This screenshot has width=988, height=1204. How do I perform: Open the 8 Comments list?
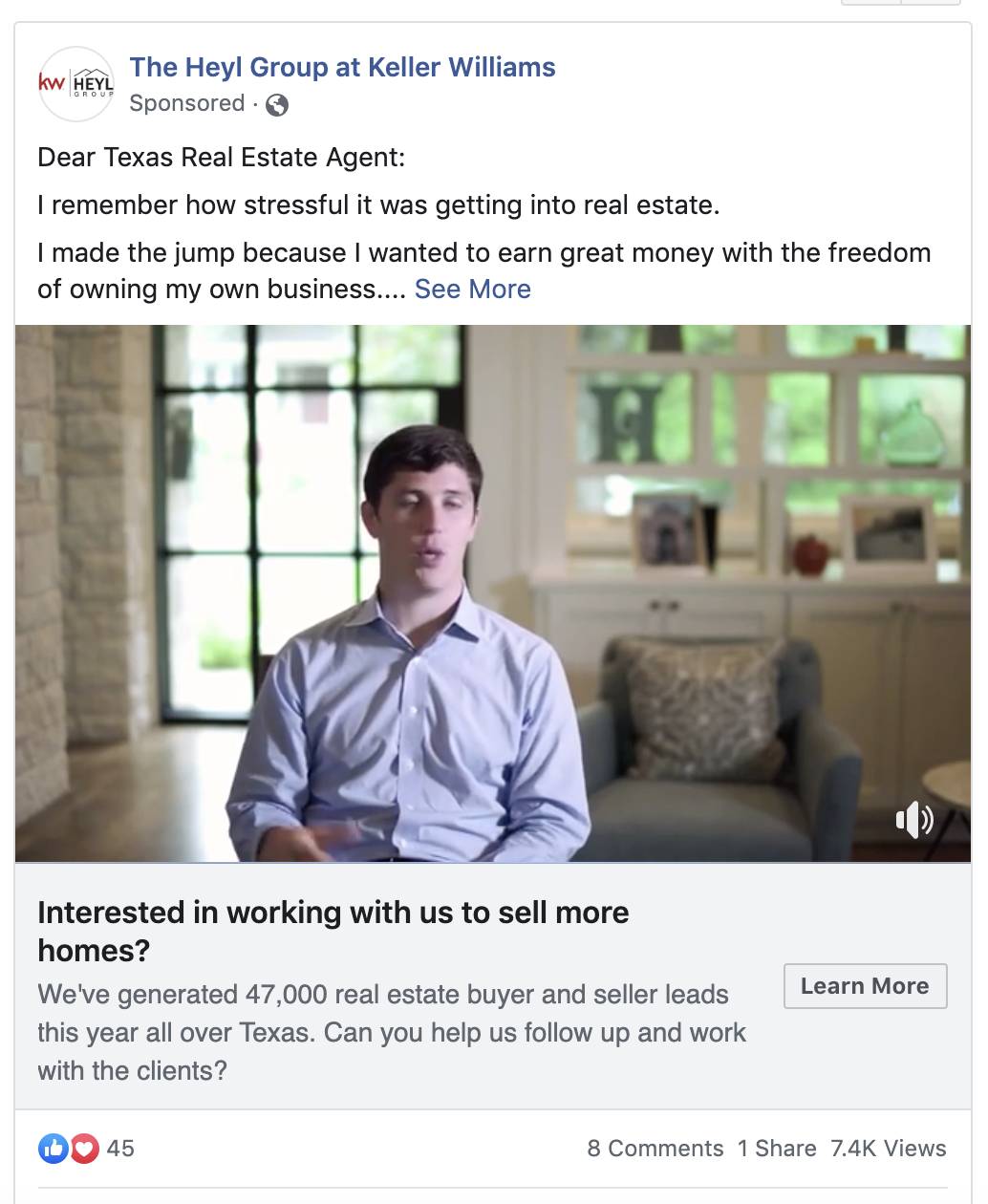click(x=655, y=1149)
